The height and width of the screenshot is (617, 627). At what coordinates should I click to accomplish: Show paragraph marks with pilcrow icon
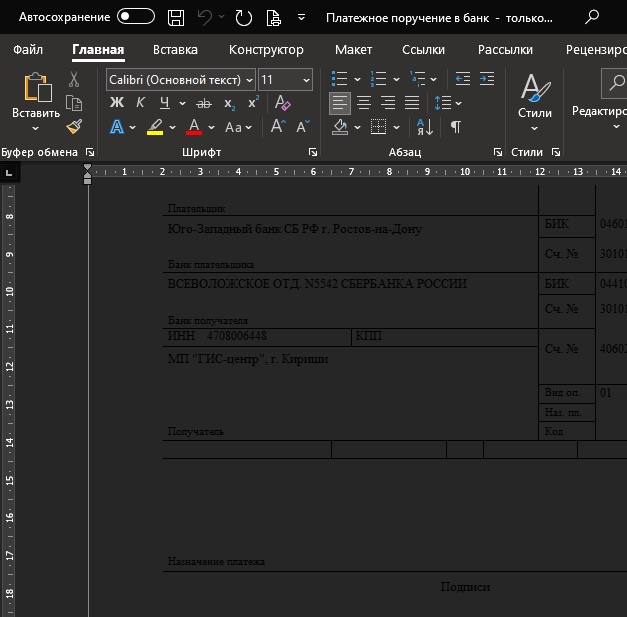(456, 127)
